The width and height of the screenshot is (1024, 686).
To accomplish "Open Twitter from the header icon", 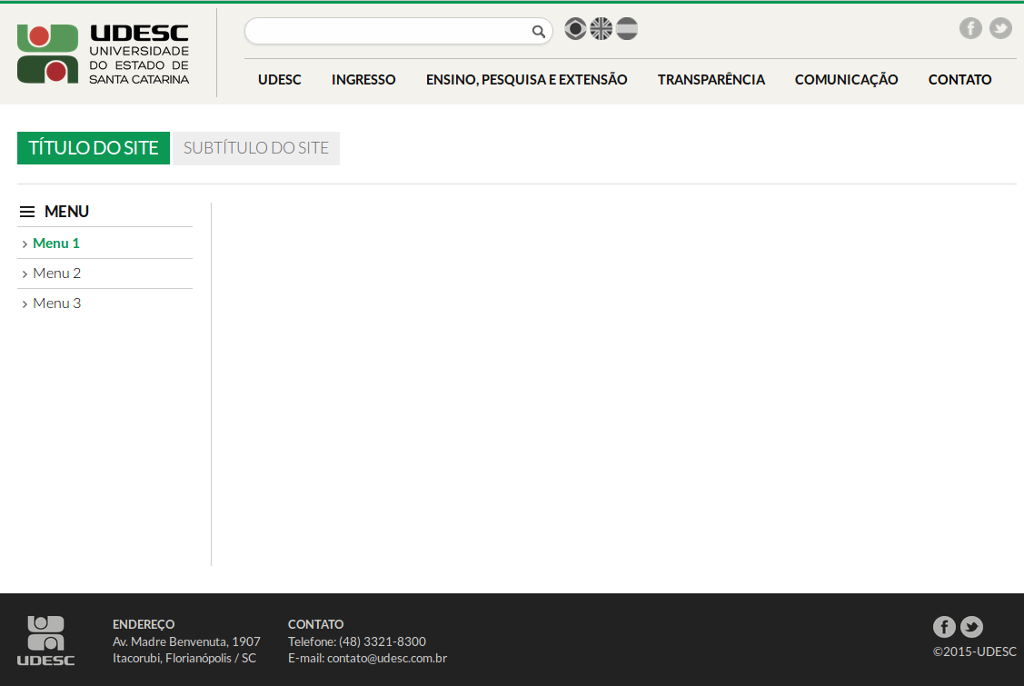I will coord(1000,28).
